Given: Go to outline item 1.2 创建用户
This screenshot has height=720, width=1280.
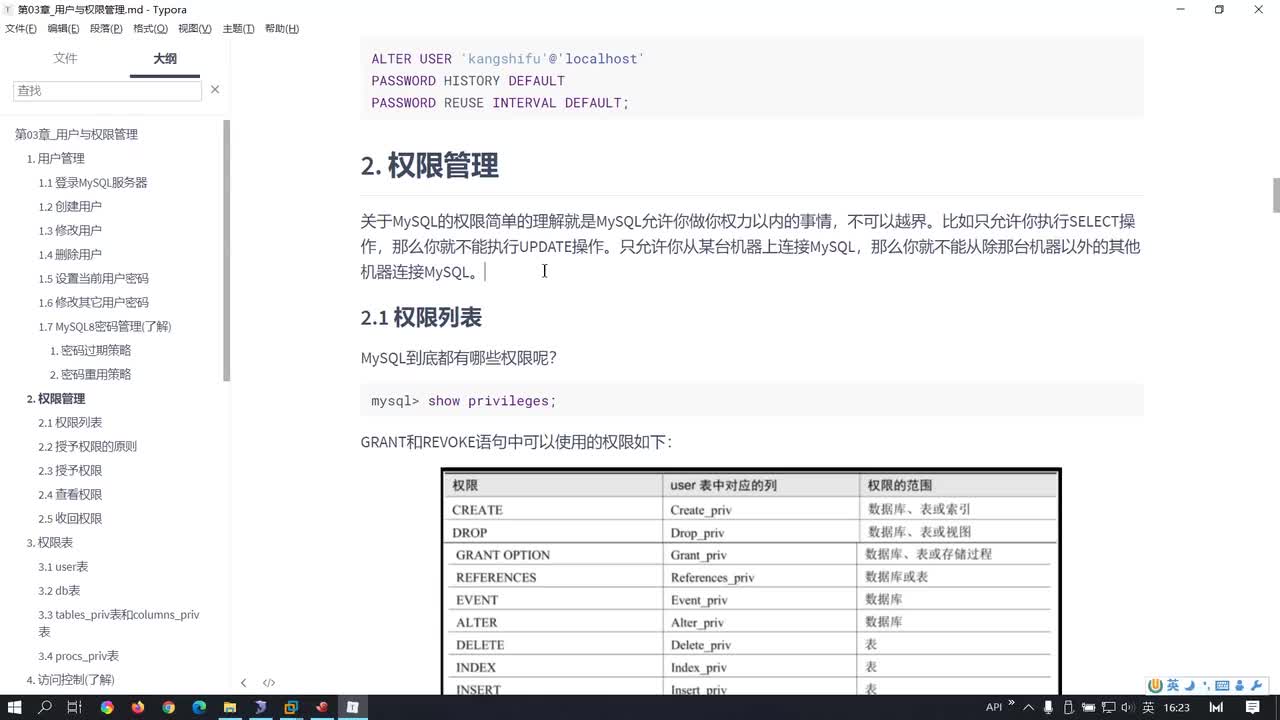Looking at the screenshot, I should tap(70, 206).
